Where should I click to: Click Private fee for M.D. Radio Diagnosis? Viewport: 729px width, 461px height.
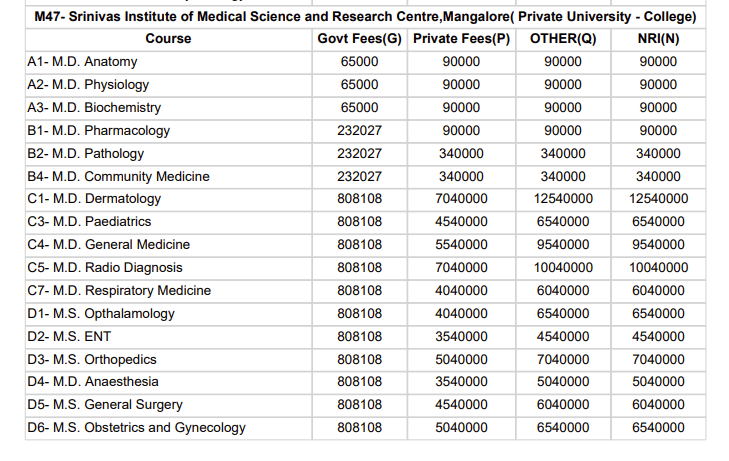pos(461,267)
